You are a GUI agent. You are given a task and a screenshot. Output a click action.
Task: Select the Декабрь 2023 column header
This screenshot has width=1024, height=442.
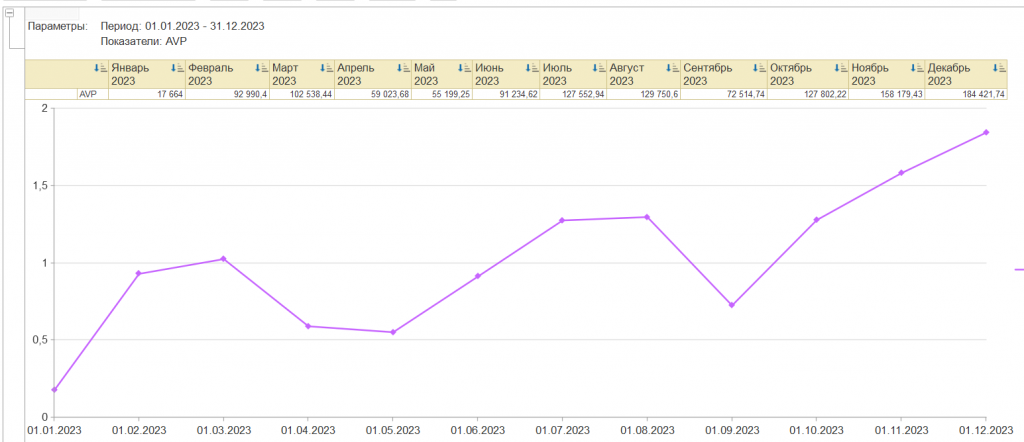(x=966, y=74)
